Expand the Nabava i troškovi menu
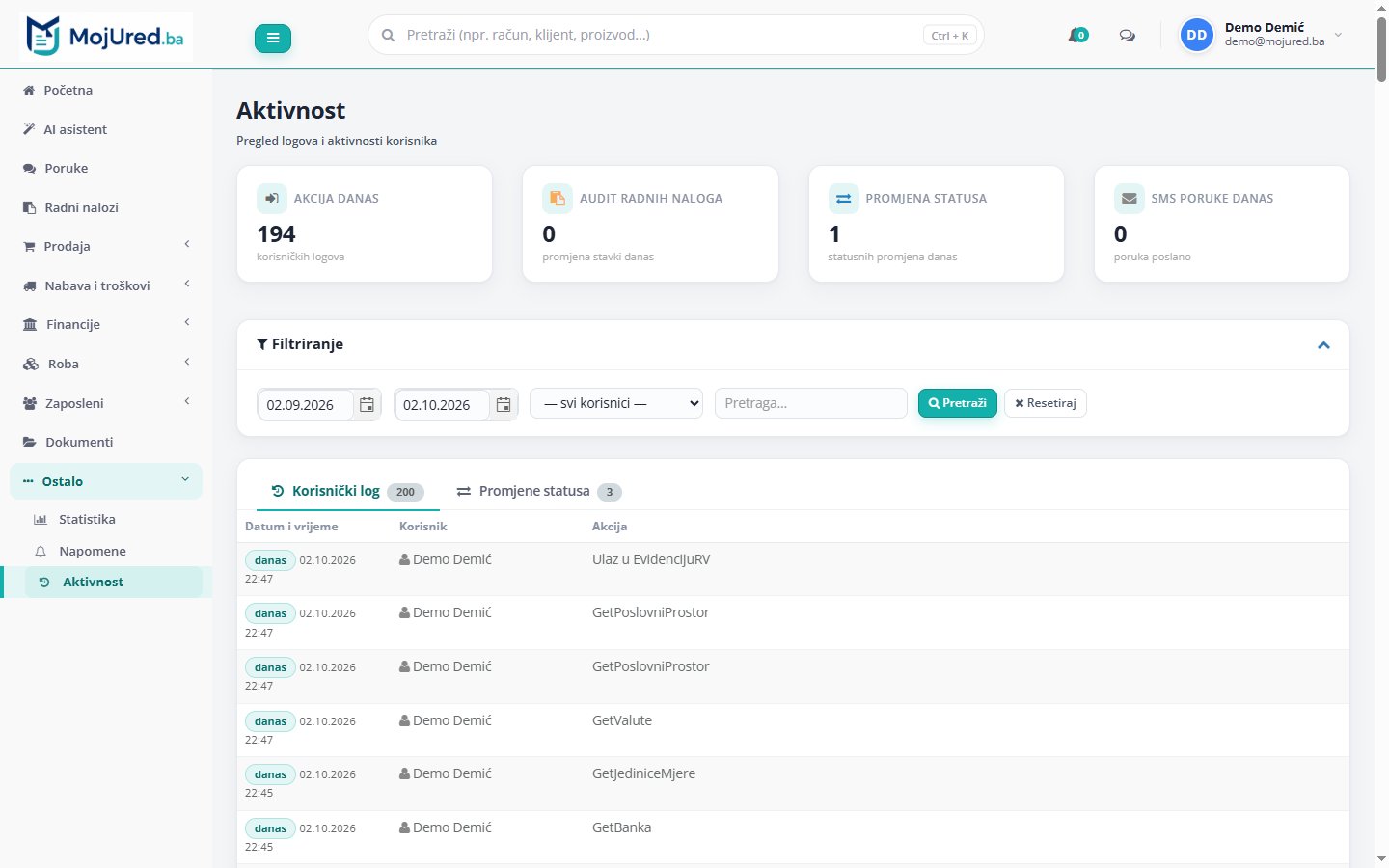 [106, 285]
